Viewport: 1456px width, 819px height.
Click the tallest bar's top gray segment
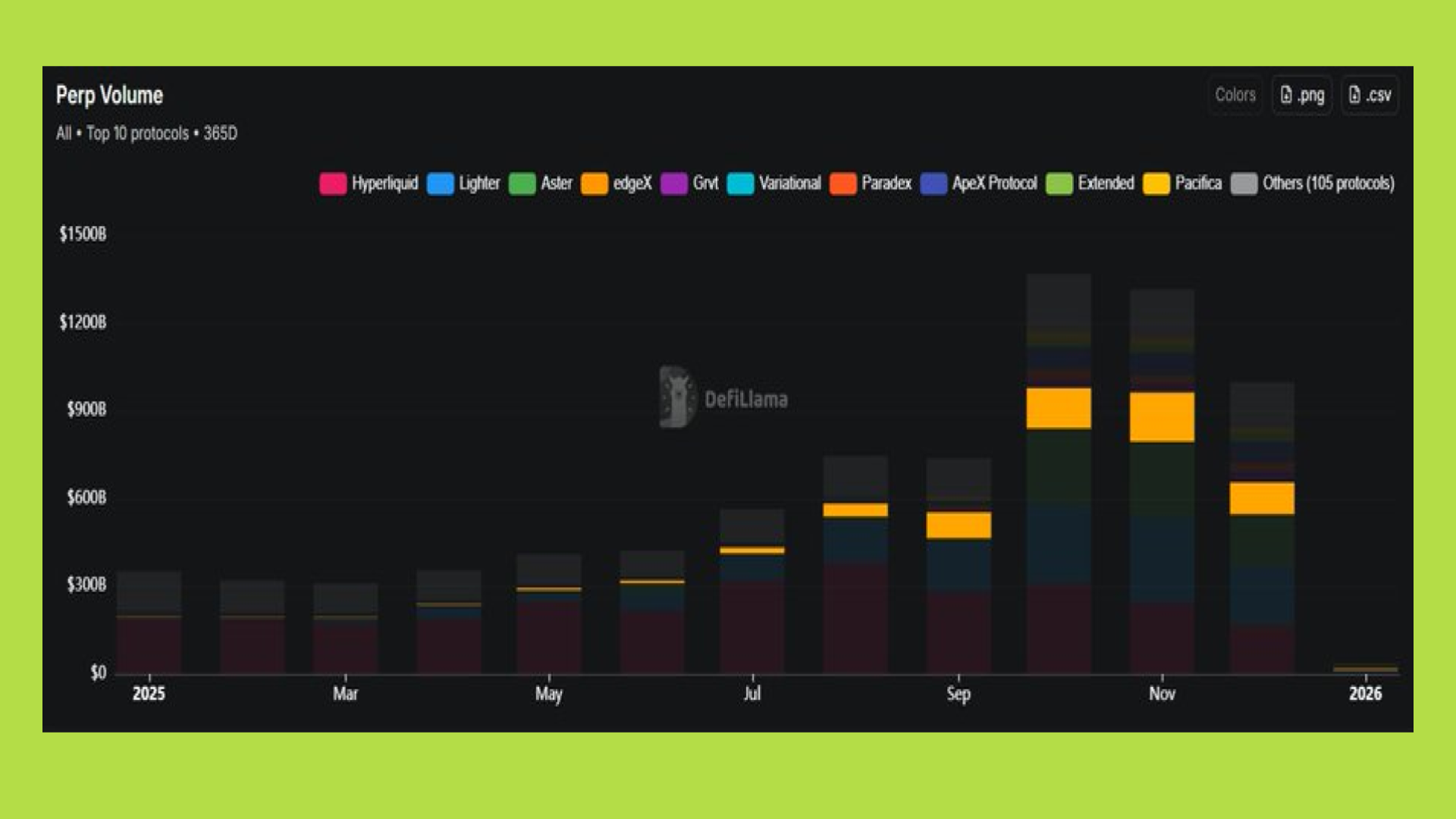1059,300
